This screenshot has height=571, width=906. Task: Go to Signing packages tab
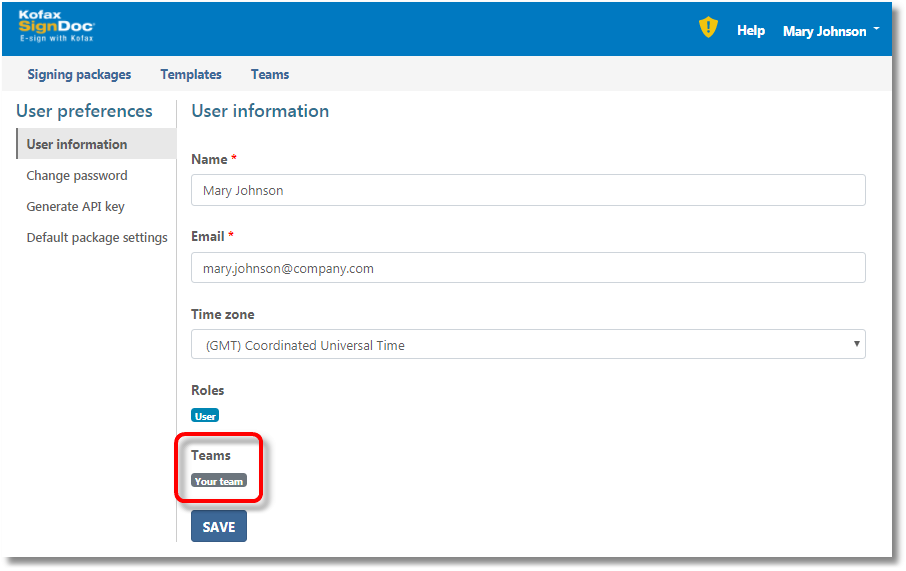79,74
